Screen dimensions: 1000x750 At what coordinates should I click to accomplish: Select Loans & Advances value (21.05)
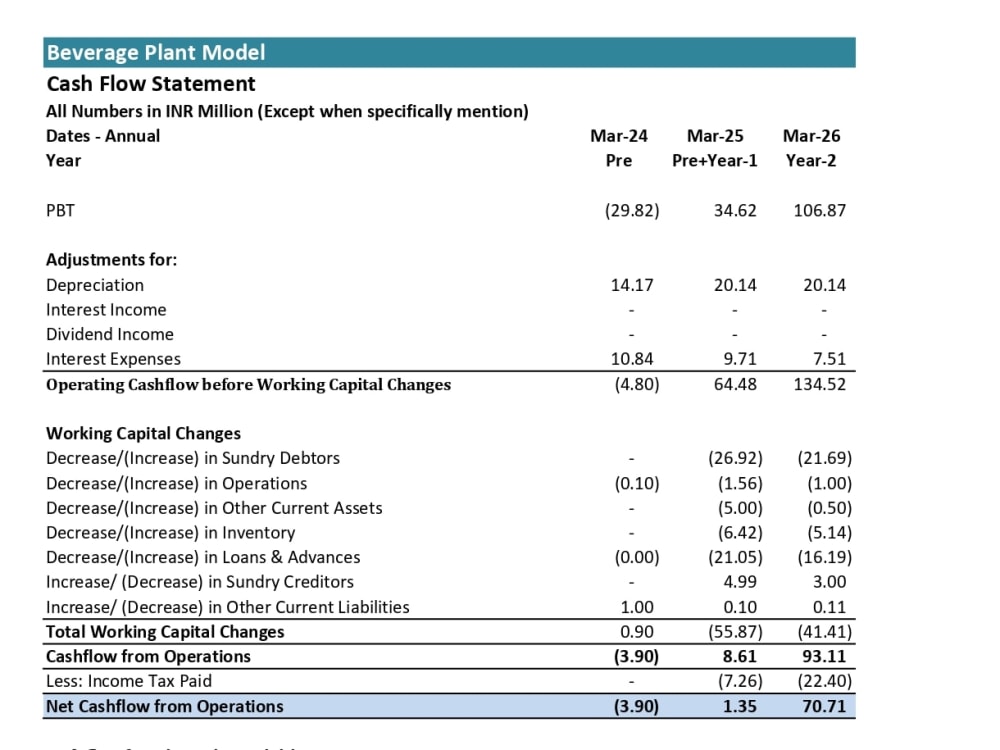coord(735,557)
